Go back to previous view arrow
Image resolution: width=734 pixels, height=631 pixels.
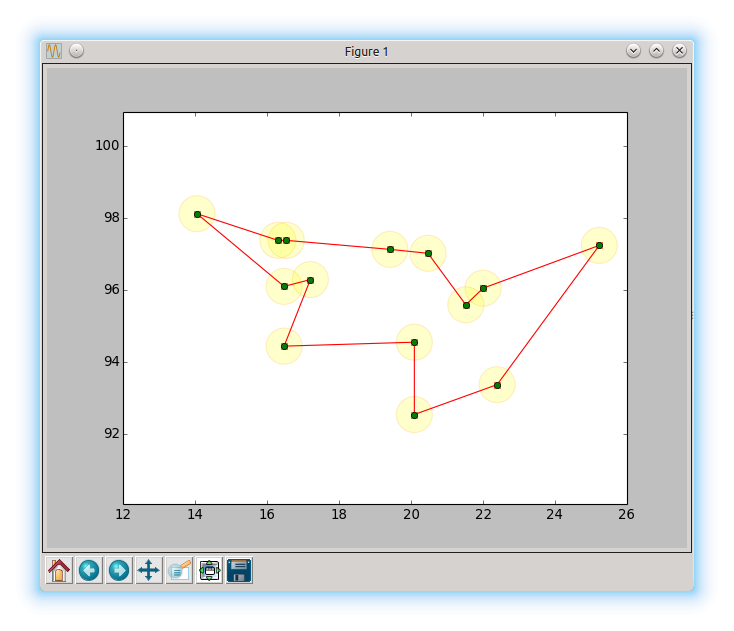(x=89, y=571)
